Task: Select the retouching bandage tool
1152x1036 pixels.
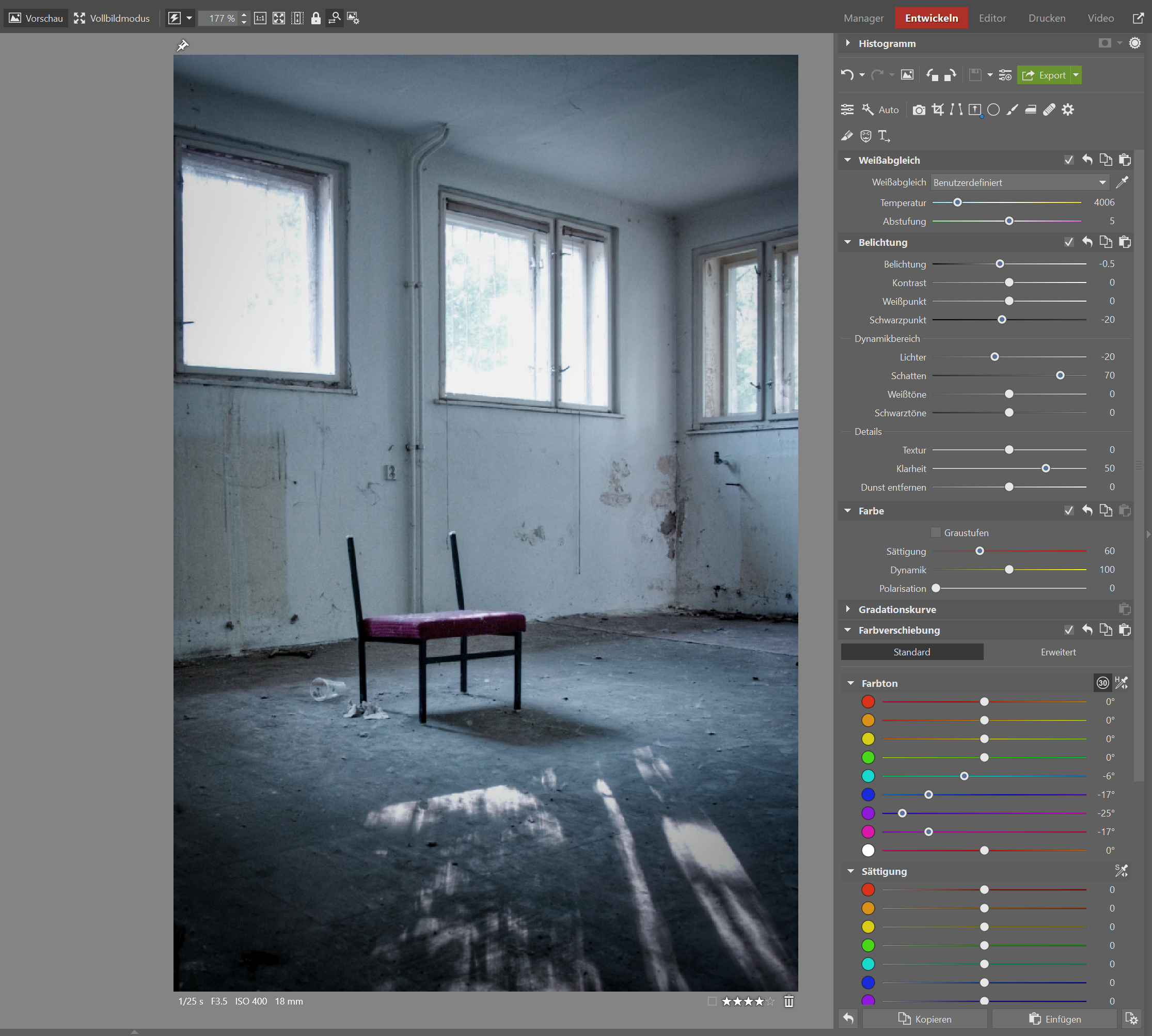Action: [x=1048, y=110]
